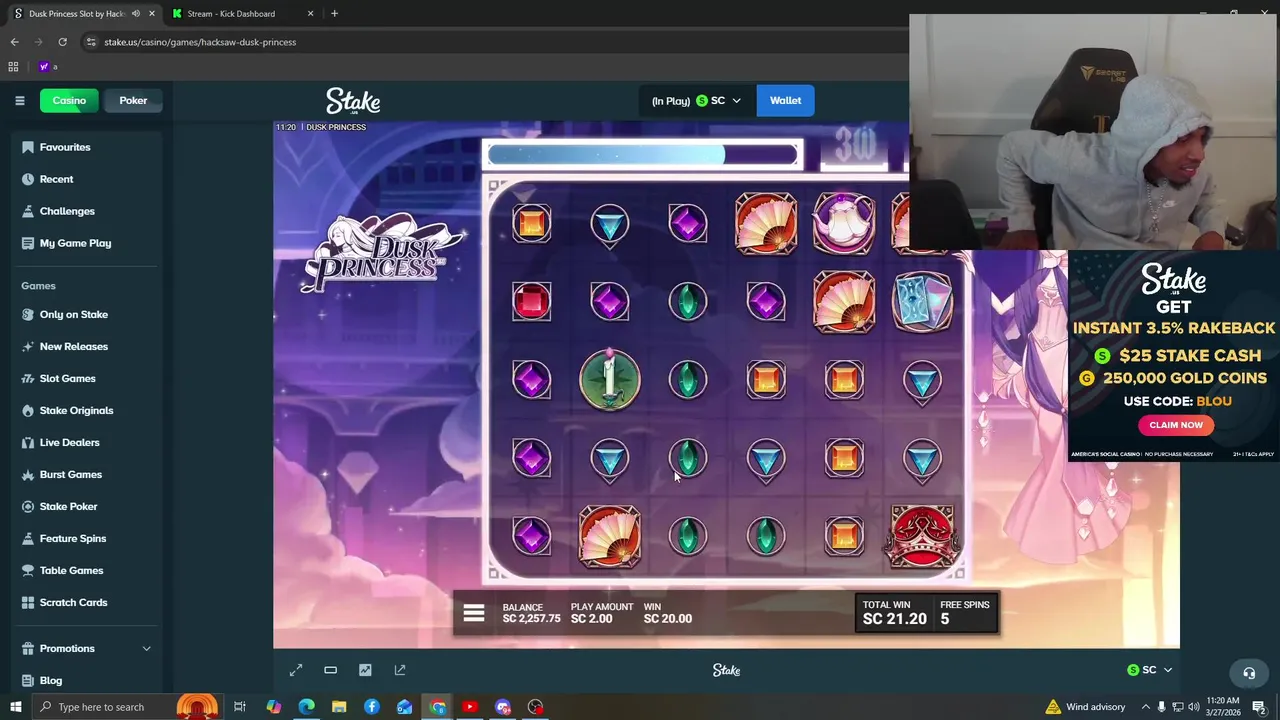Open My Game Play page
Image resolution: width=1280 pixels, height=720 pixels.
(x=75, y=243)
